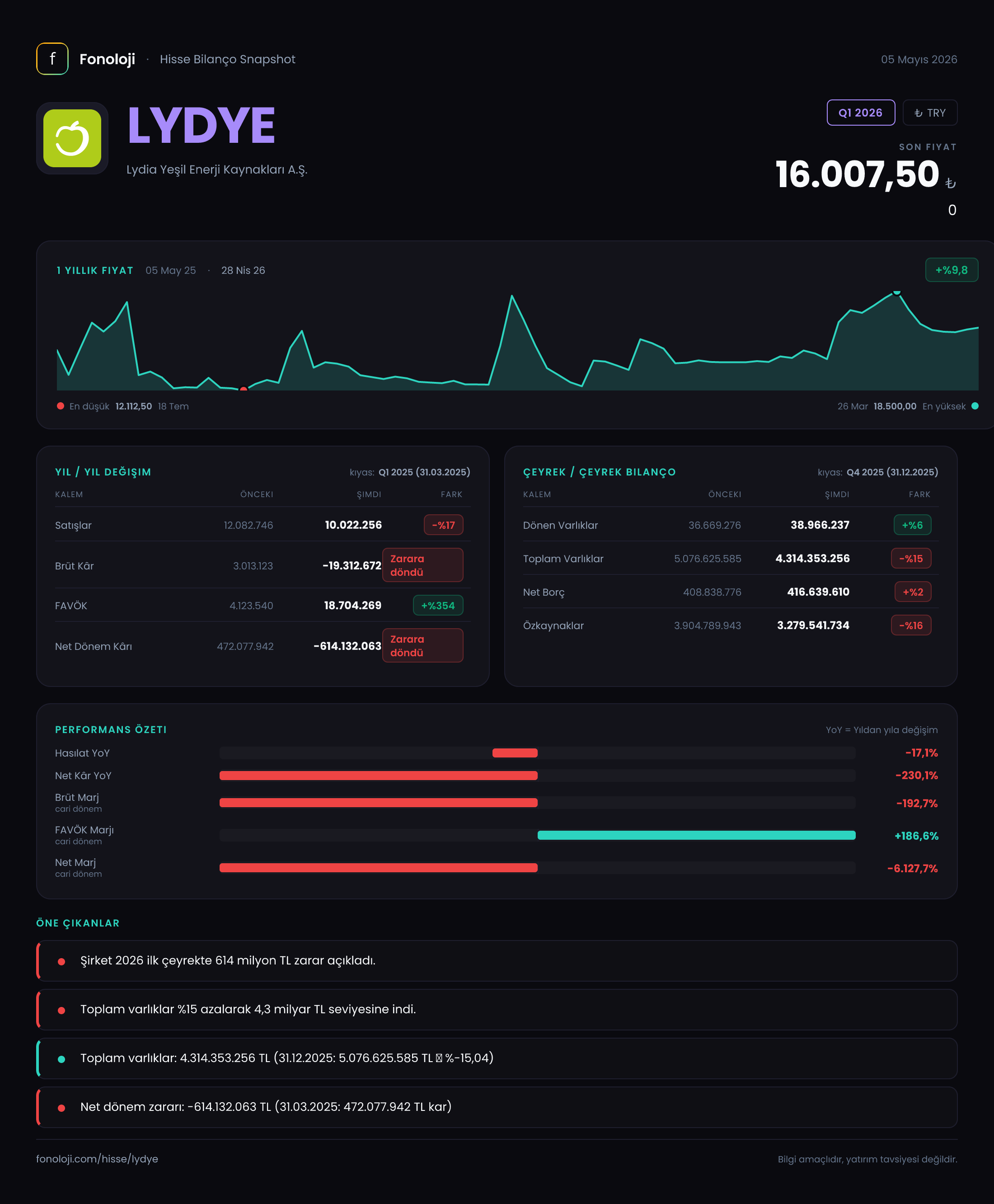This screenshot has width=994, height=1204.
Task: Click the -17,1% Hasılat YoY value
Action: 921,752
